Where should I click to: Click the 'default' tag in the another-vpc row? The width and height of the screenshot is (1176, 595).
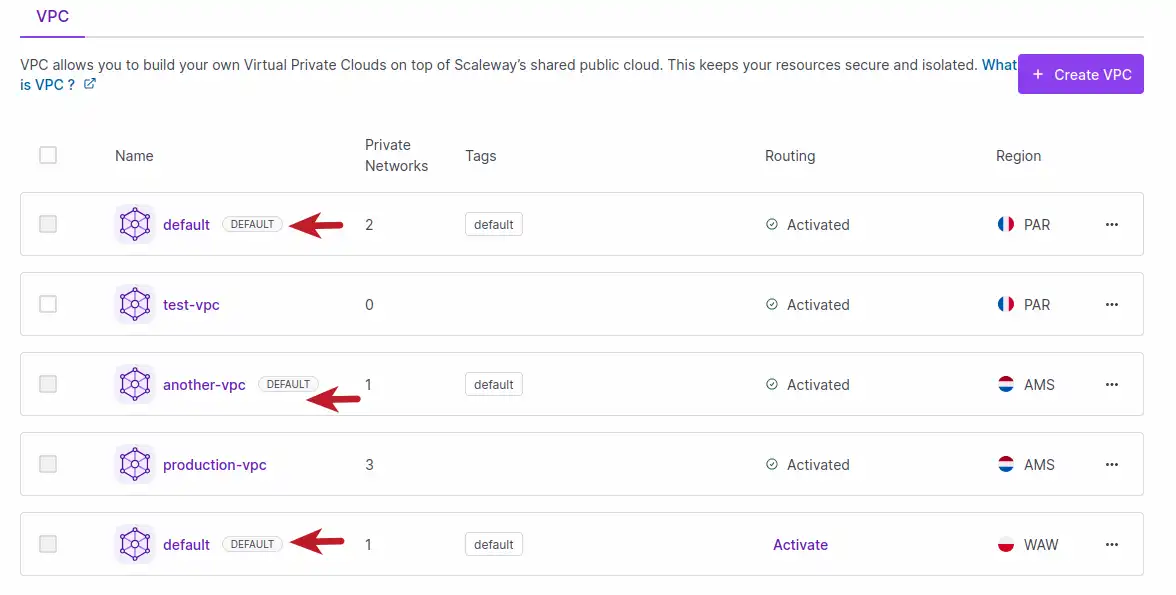(x=494, y=384)
